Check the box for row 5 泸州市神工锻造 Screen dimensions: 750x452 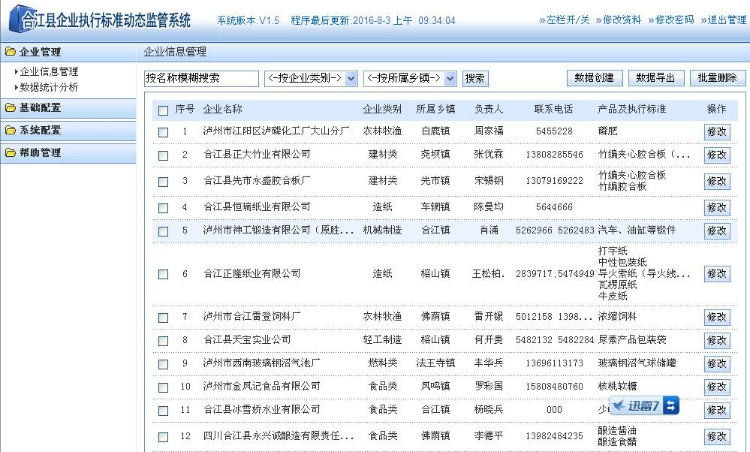tap(163, 232)
